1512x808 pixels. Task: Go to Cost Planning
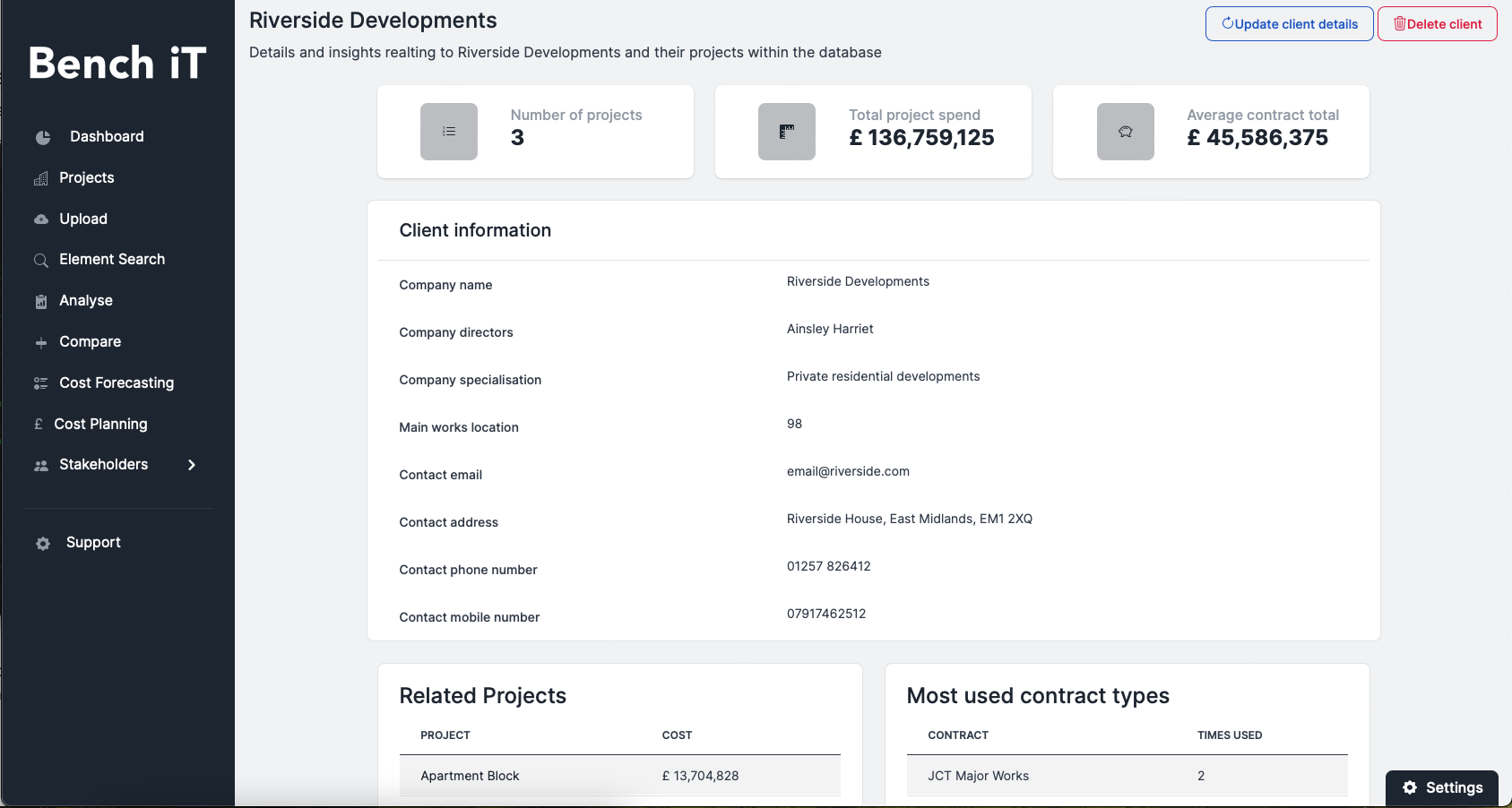tap(100, 424)
